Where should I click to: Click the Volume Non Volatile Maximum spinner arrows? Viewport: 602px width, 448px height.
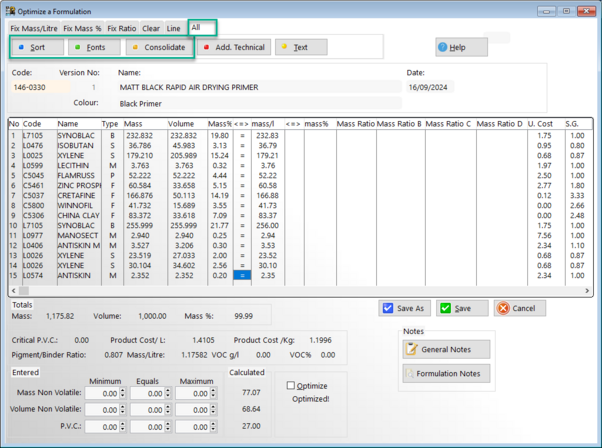click(x=213, y=410)
